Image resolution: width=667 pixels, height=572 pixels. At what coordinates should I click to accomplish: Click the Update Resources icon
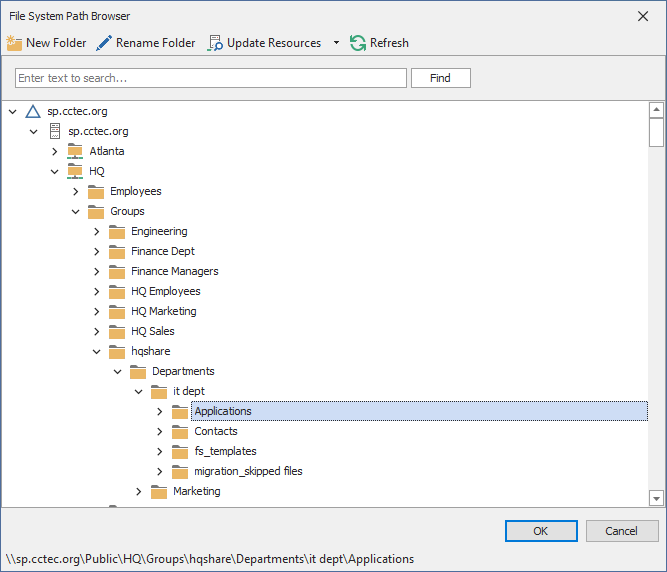215,43
